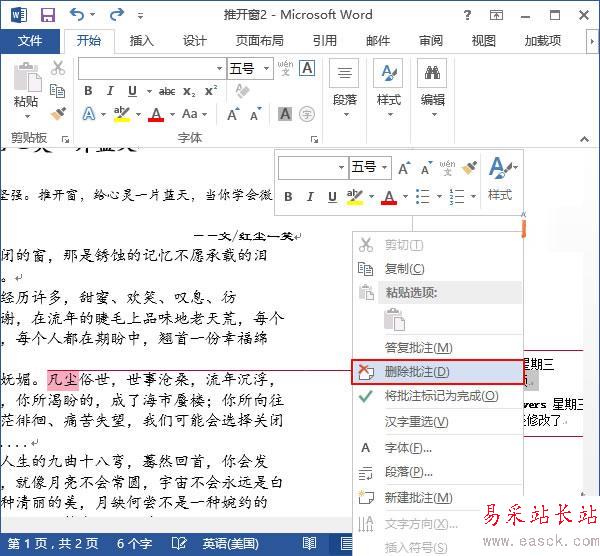Open 样式 styles on mini toolbar
600x556 pixels.
501,179
